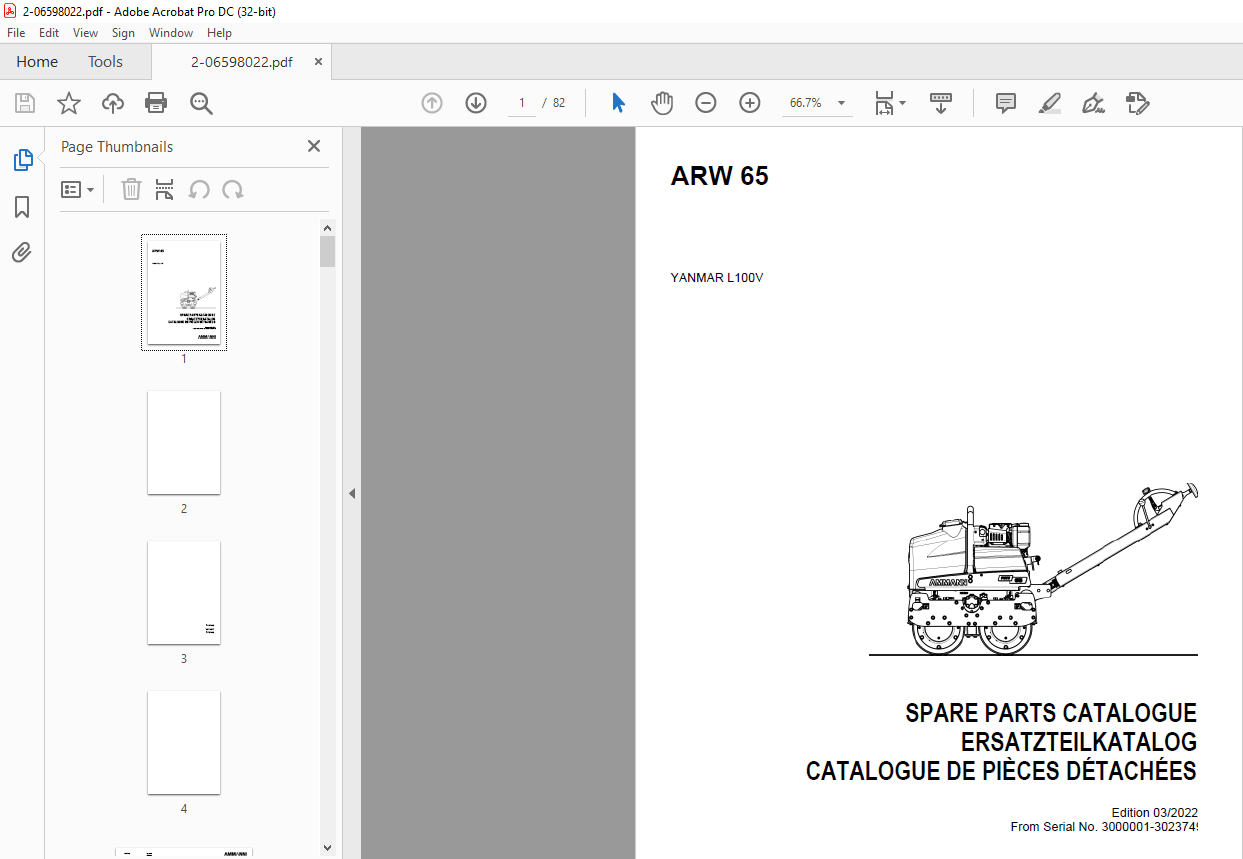Image resolution: width=1243 pixels, height=859 pixels.
Task: Click the total pages count 82
Action: click(x=559, y=103)
